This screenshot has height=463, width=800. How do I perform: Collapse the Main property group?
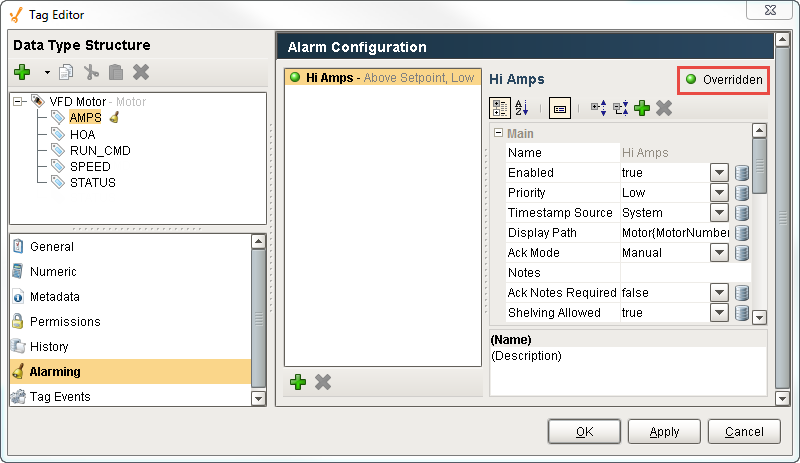point(497,134)
